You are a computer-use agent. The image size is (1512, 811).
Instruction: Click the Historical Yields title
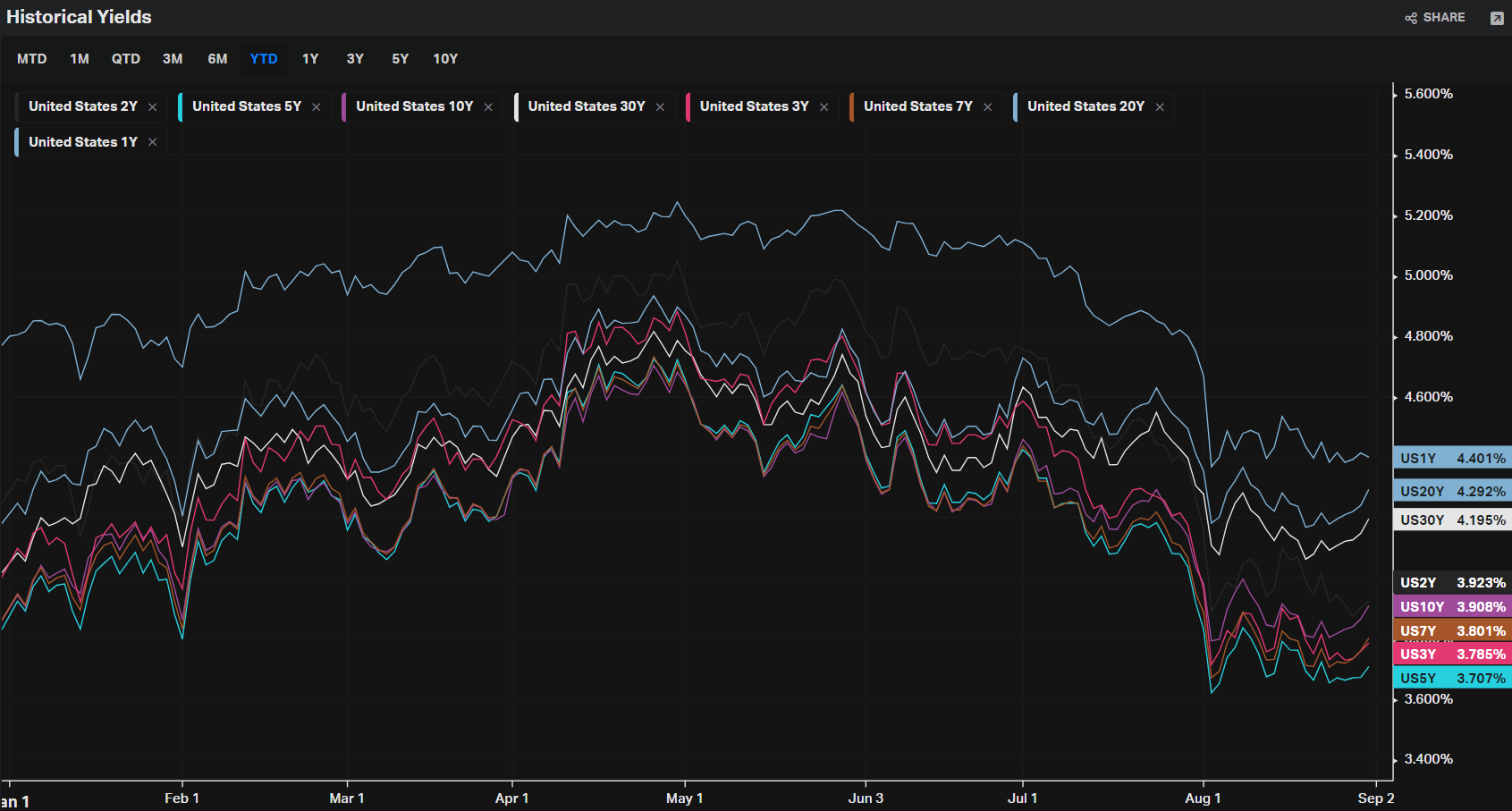79,17
